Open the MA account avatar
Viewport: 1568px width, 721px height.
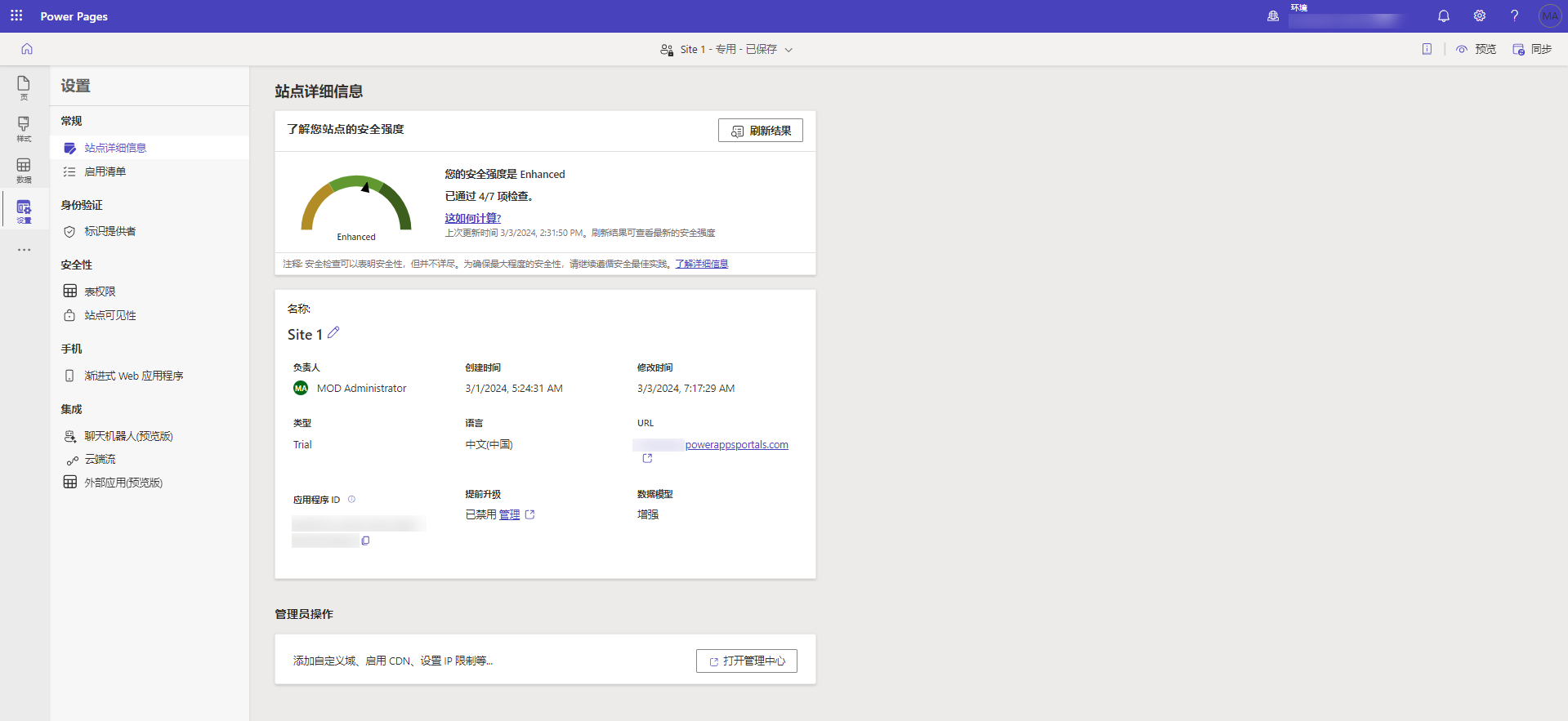point(1549,16)
